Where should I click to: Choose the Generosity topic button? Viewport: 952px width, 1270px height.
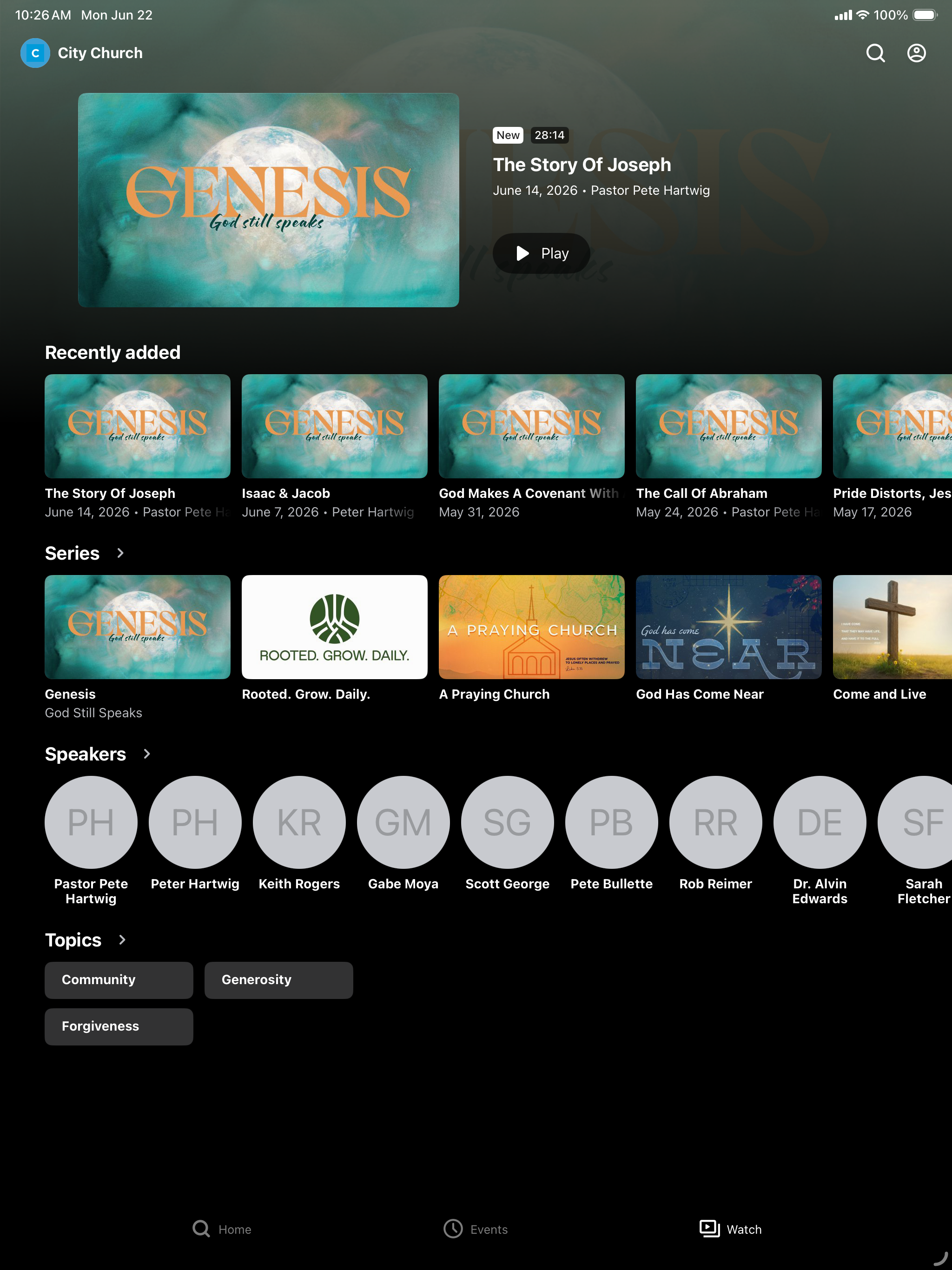278,980
